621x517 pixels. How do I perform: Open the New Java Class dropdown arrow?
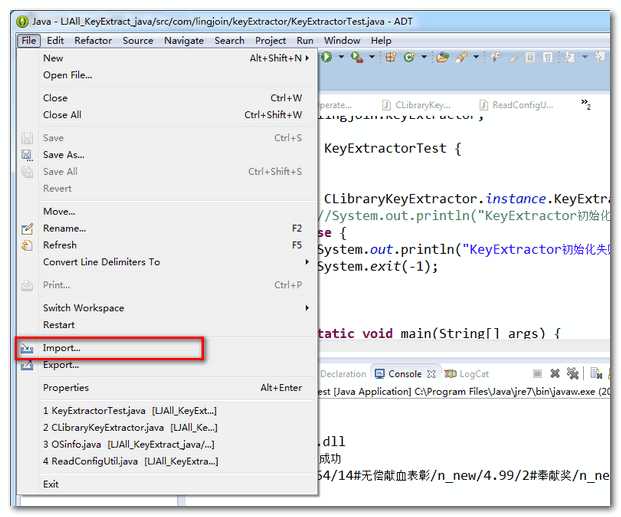424,57
